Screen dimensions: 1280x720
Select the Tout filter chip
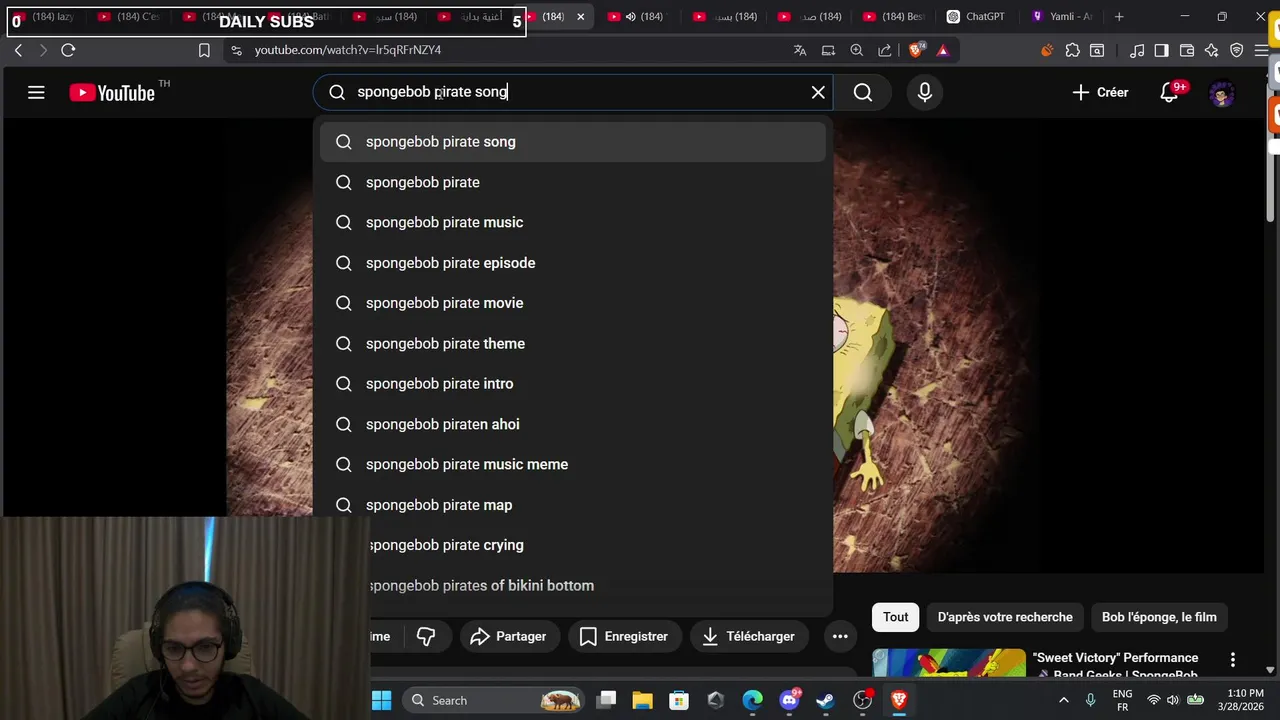coord(896,617)
